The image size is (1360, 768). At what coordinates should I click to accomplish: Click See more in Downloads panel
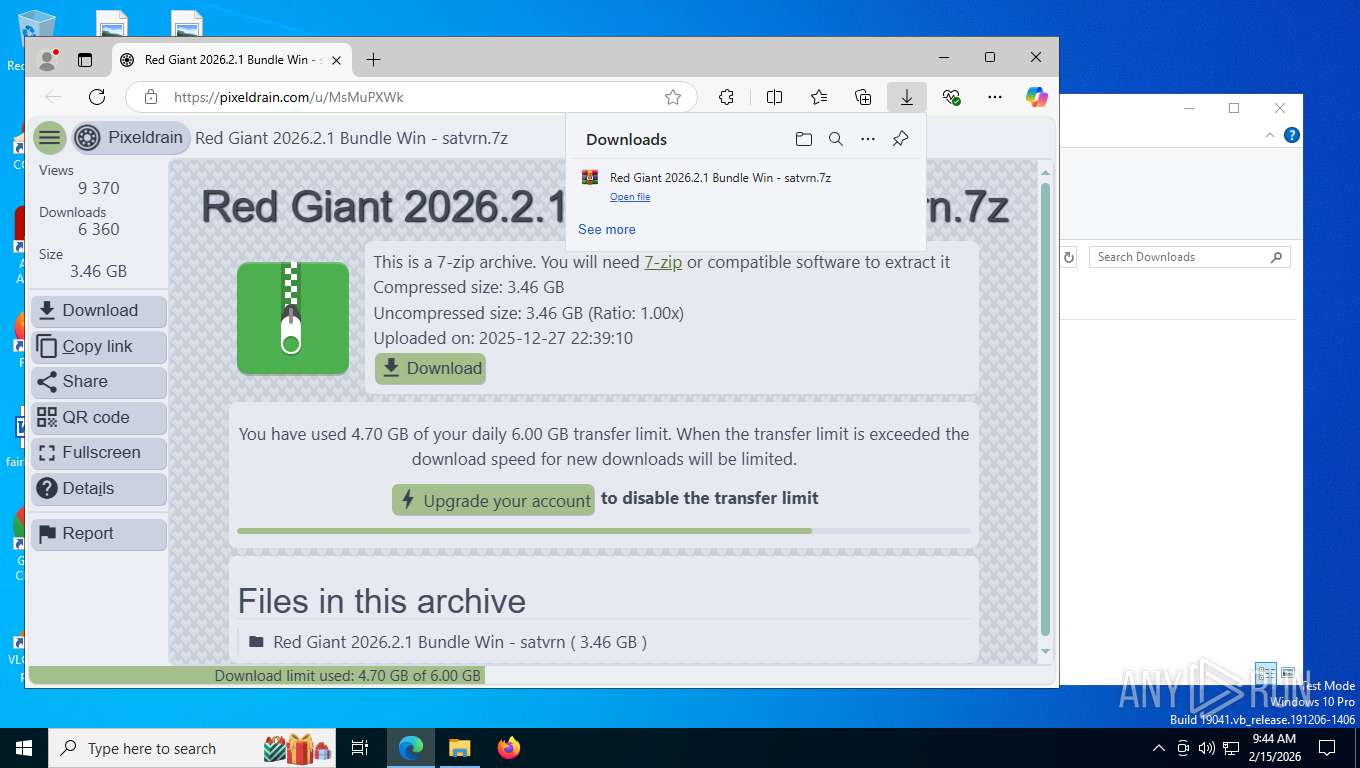607,229
